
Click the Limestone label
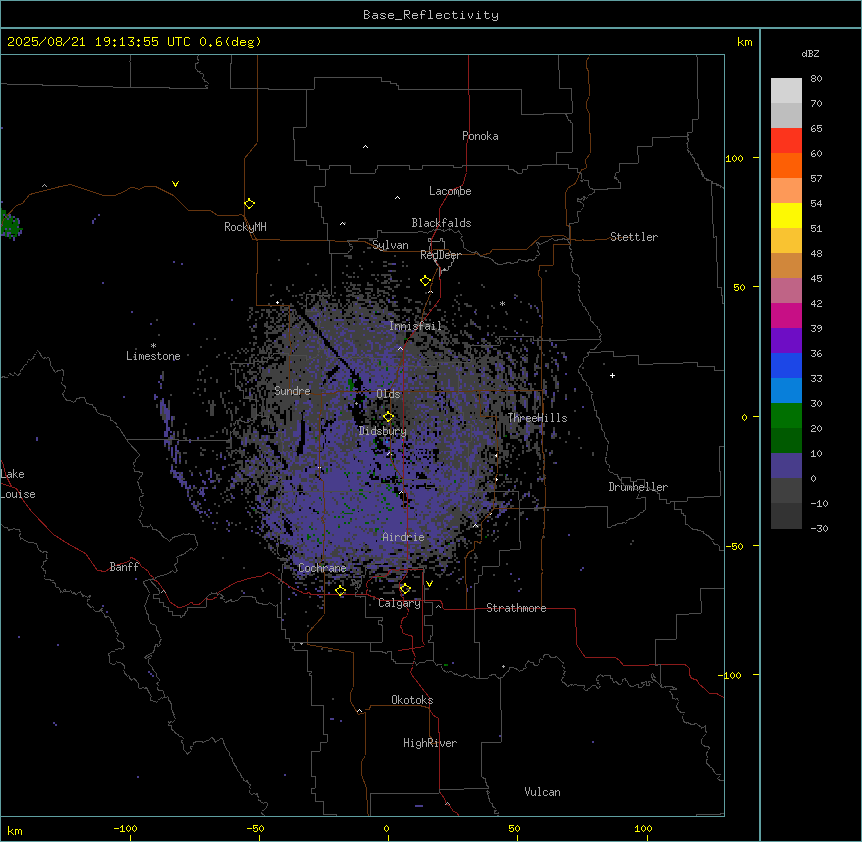[x=153, y=356]
